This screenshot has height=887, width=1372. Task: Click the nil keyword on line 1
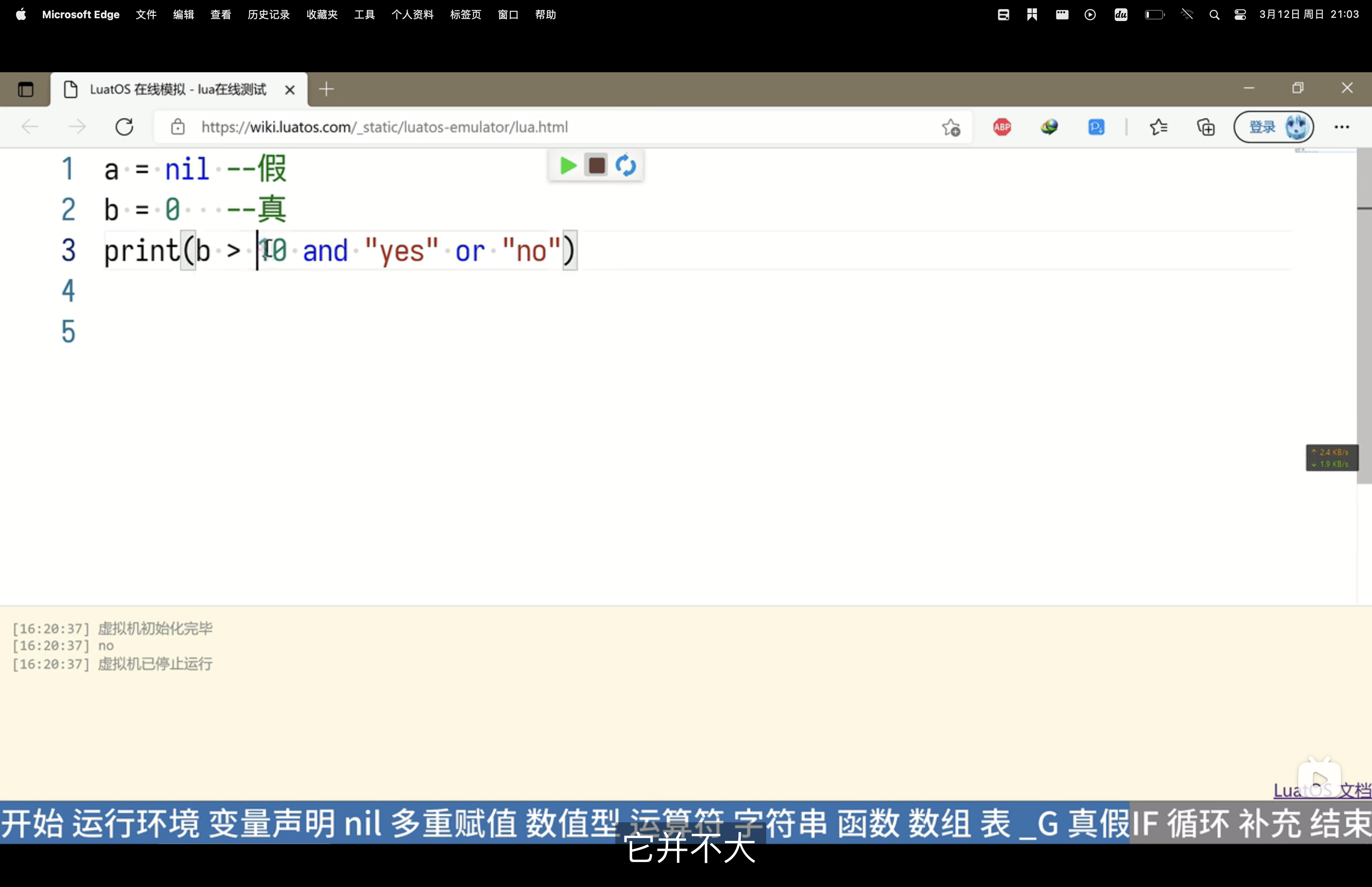[x=187, y=169]
